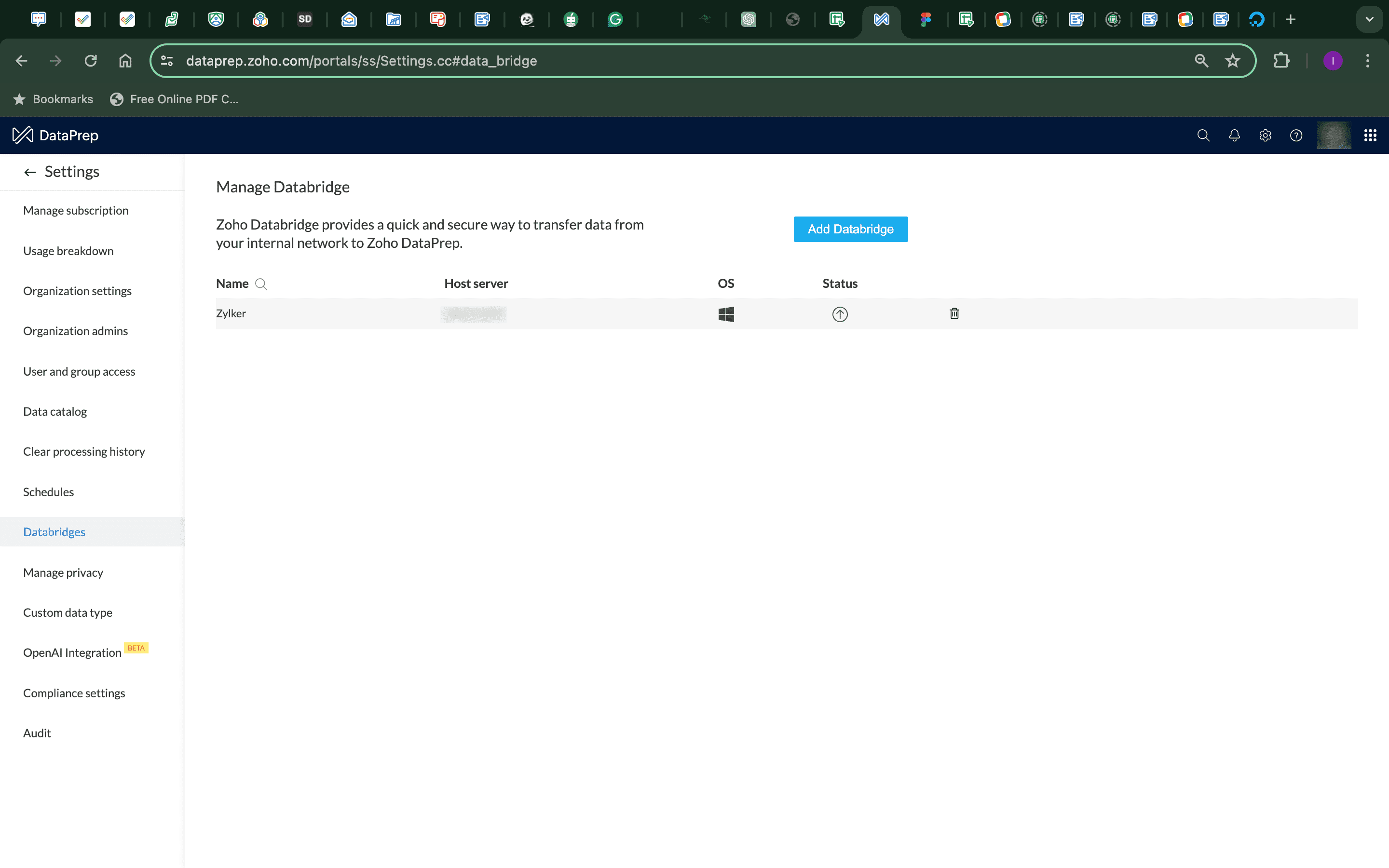Click the status arrow icon for Zylker
Viewport: 1389px width, 868px height.
click(840, 314)
